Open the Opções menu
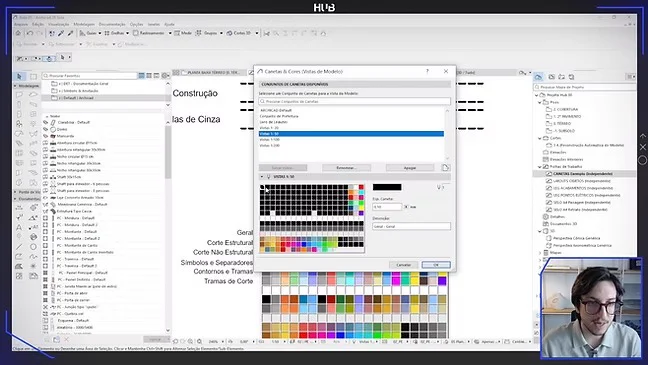The image size is (648, 365). tap(136, 24)
